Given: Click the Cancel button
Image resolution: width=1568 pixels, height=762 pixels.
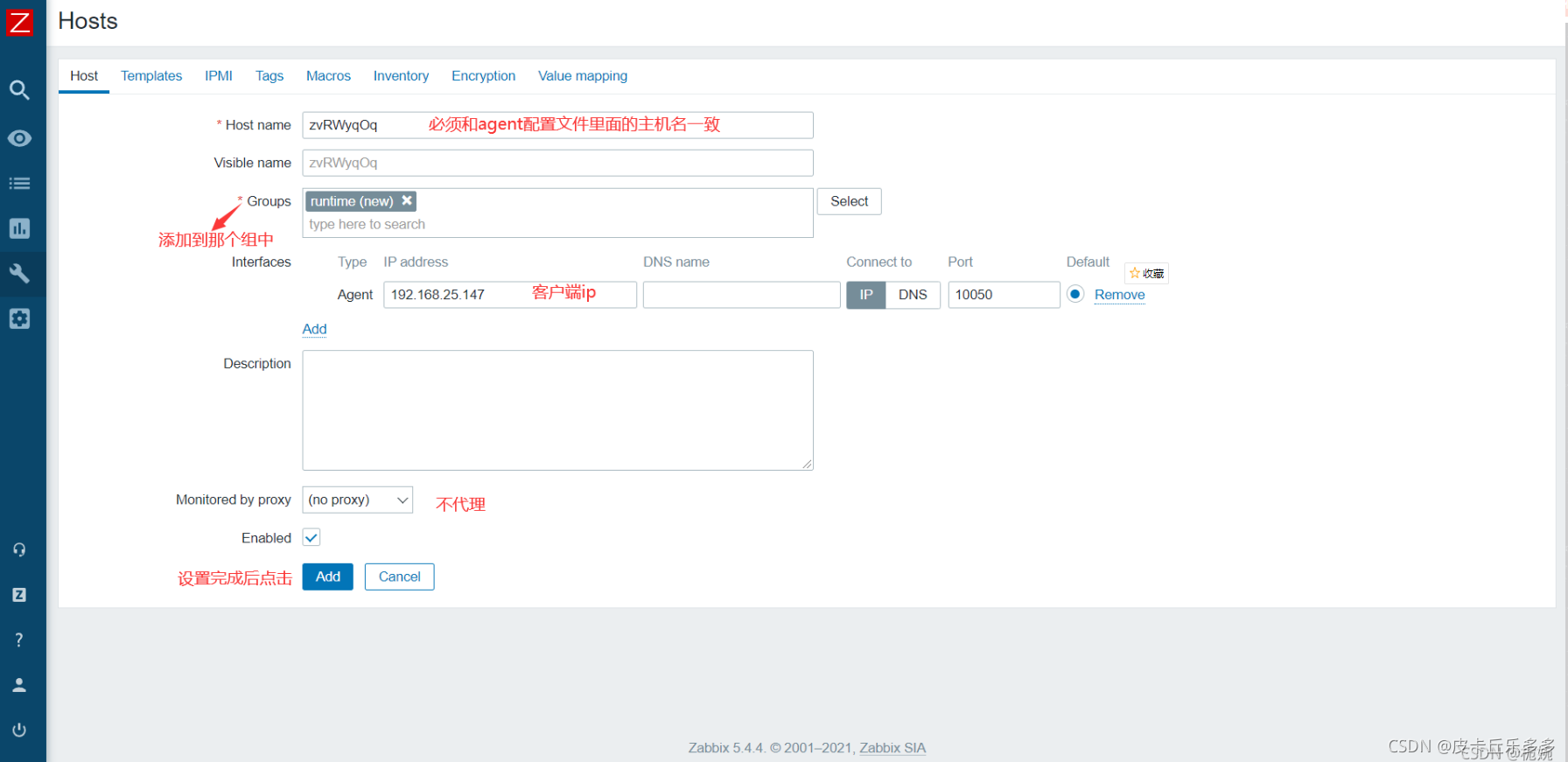Looking at the screenshot, I should pyautogui.click(x=400, y=577).
